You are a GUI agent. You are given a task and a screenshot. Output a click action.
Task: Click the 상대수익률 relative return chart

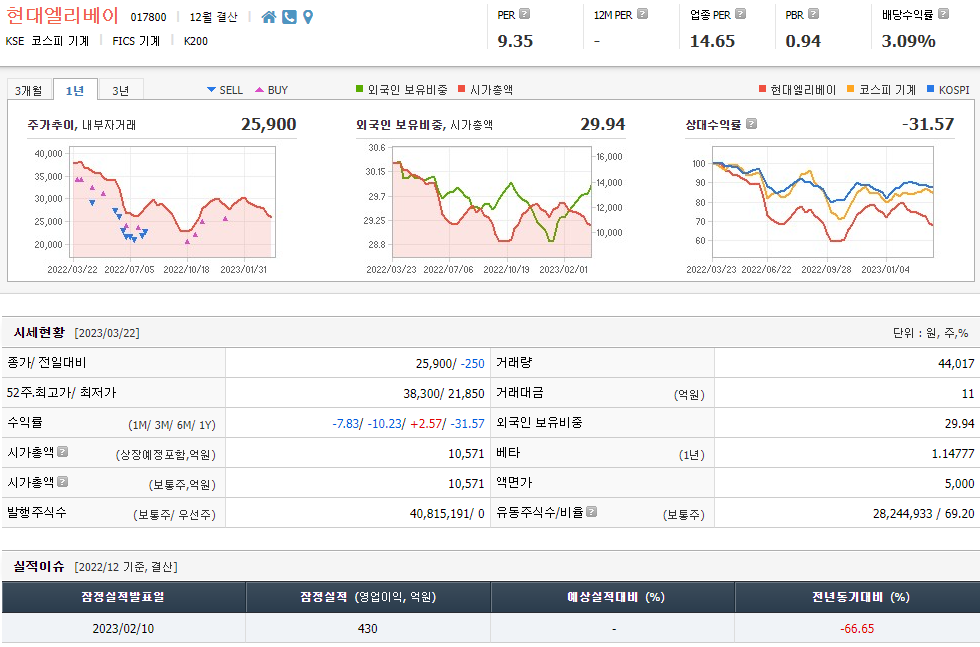[822, 202]
